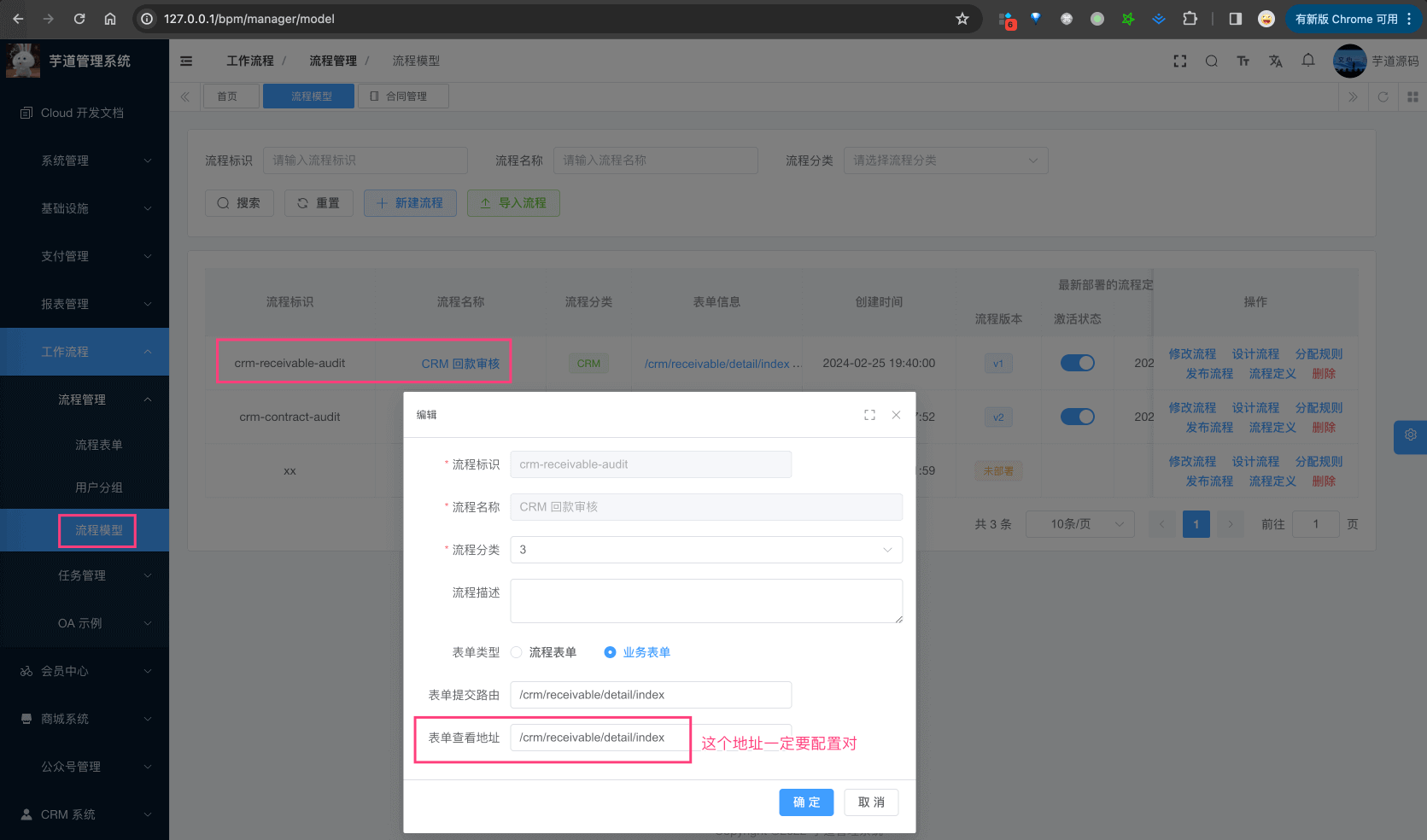Open the 合同管理 tab
The width and height of the screenshot is (1427, 840).
click(x=403, y=96)
